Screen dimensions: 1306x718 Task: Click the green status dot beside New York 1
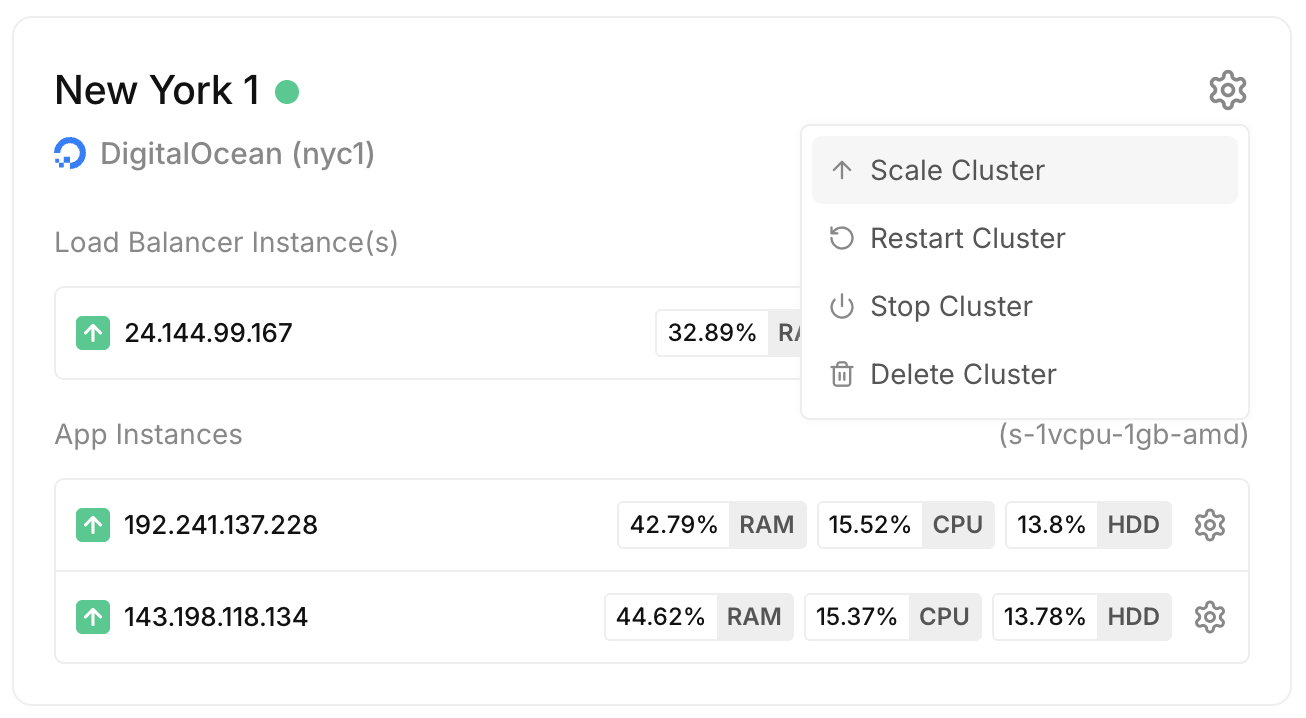[287, 92]
